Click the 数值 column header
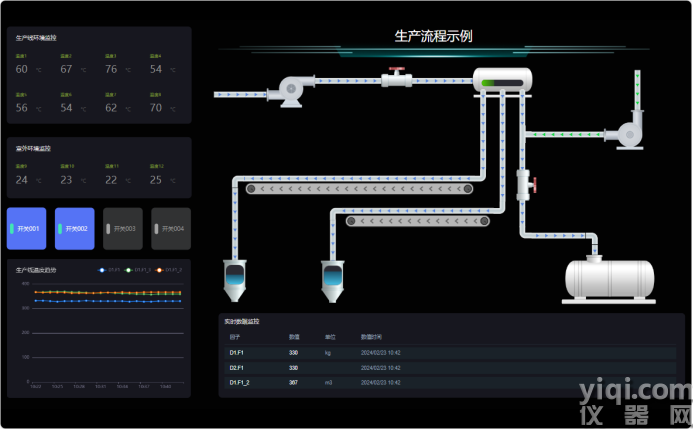Image resolution: width=693 pixels, height=429 pixels. pos(294,337)
